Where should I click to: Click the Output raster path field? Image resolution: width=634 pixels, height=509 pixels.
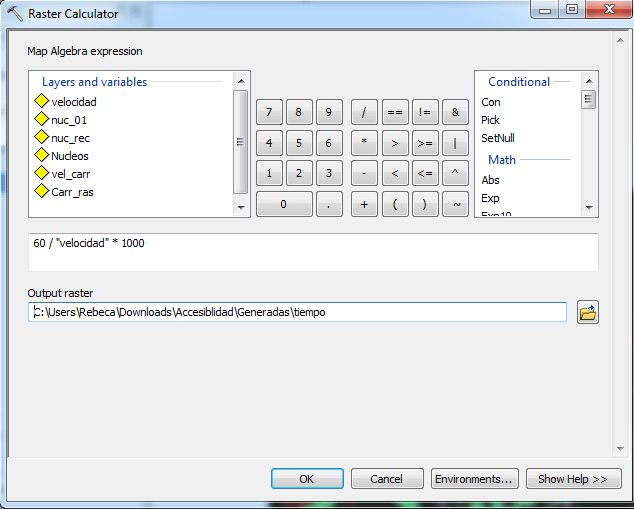pyautogui.click(x=298, y=312)
